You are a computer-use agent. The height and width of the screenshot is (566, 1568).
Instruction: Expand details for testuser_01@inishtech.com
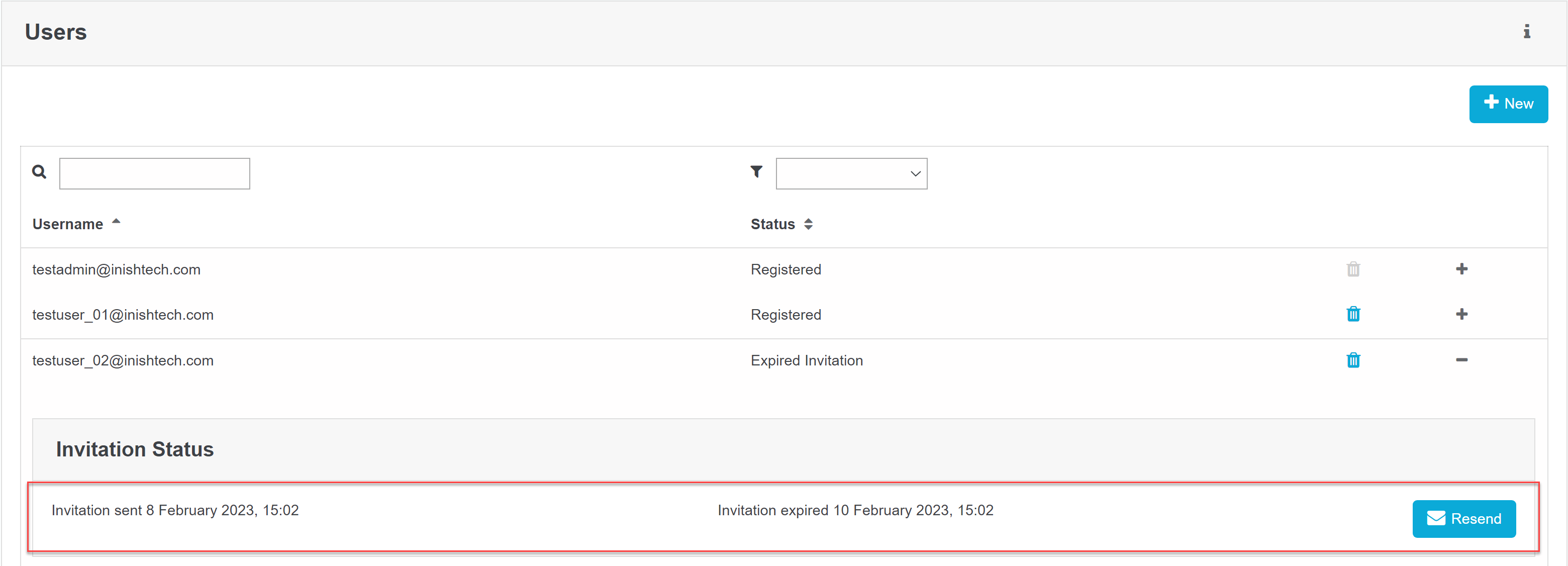1462,315
